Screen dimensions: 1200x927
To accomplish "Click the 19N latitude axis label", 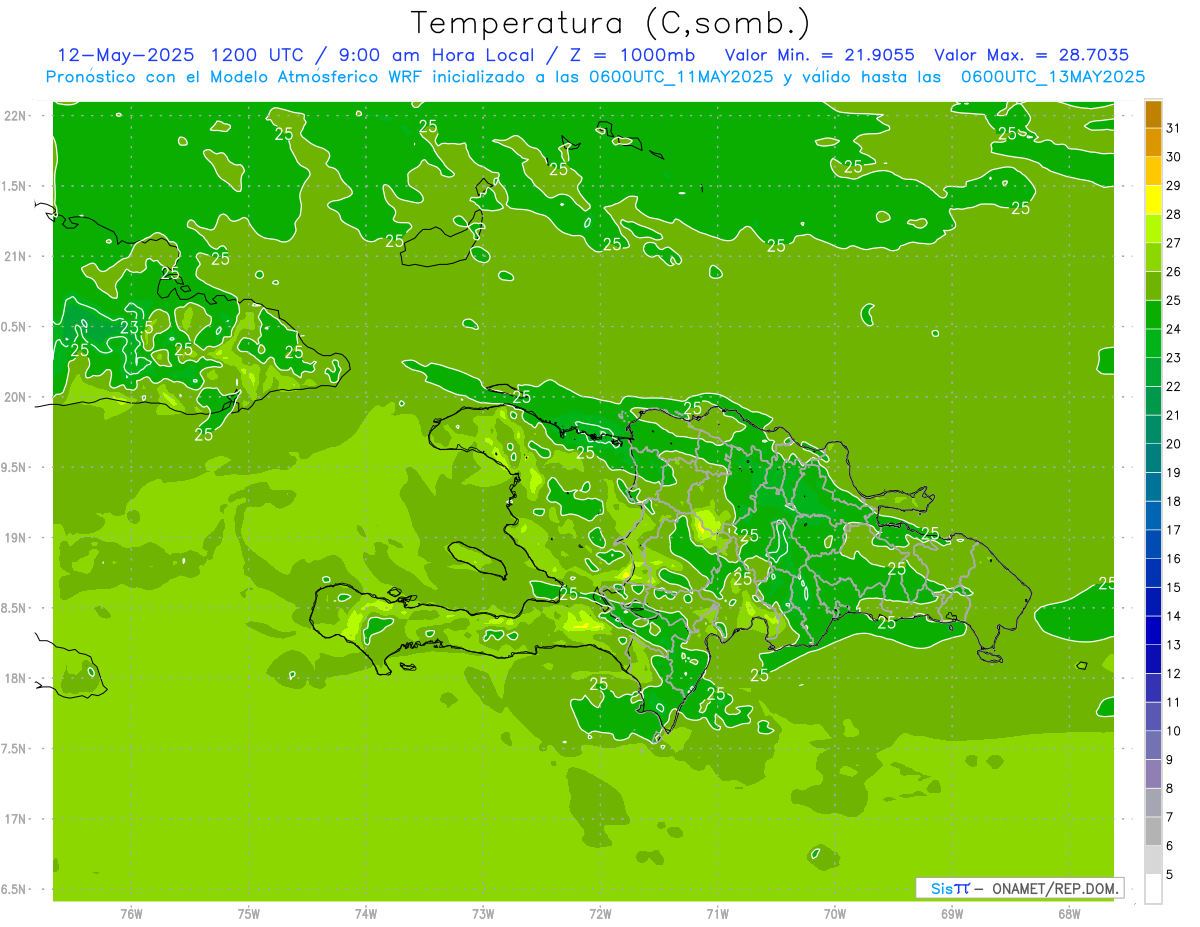I will (x=15, y=538).
